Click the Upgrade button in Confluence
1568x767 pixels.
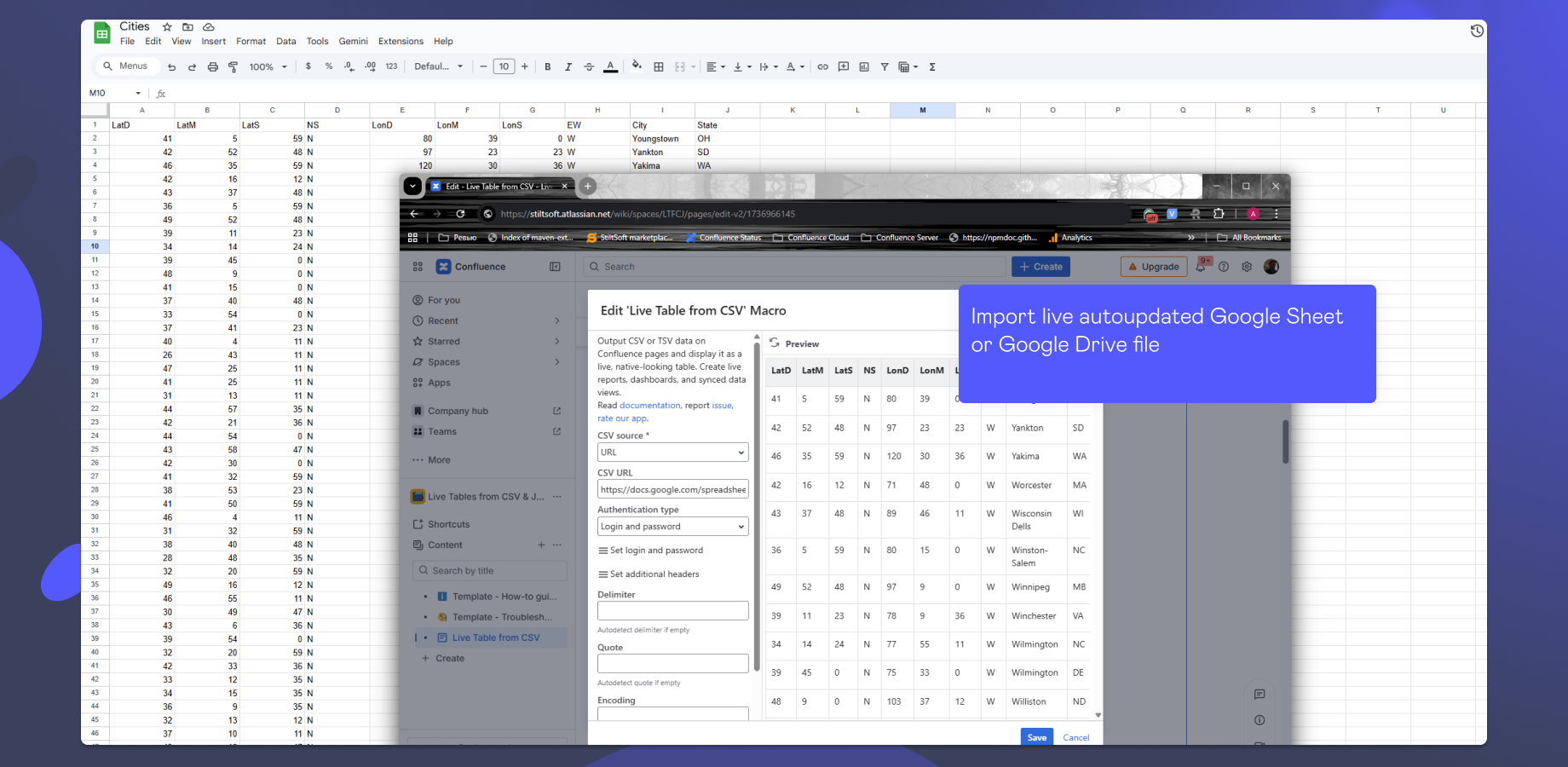1154,267
